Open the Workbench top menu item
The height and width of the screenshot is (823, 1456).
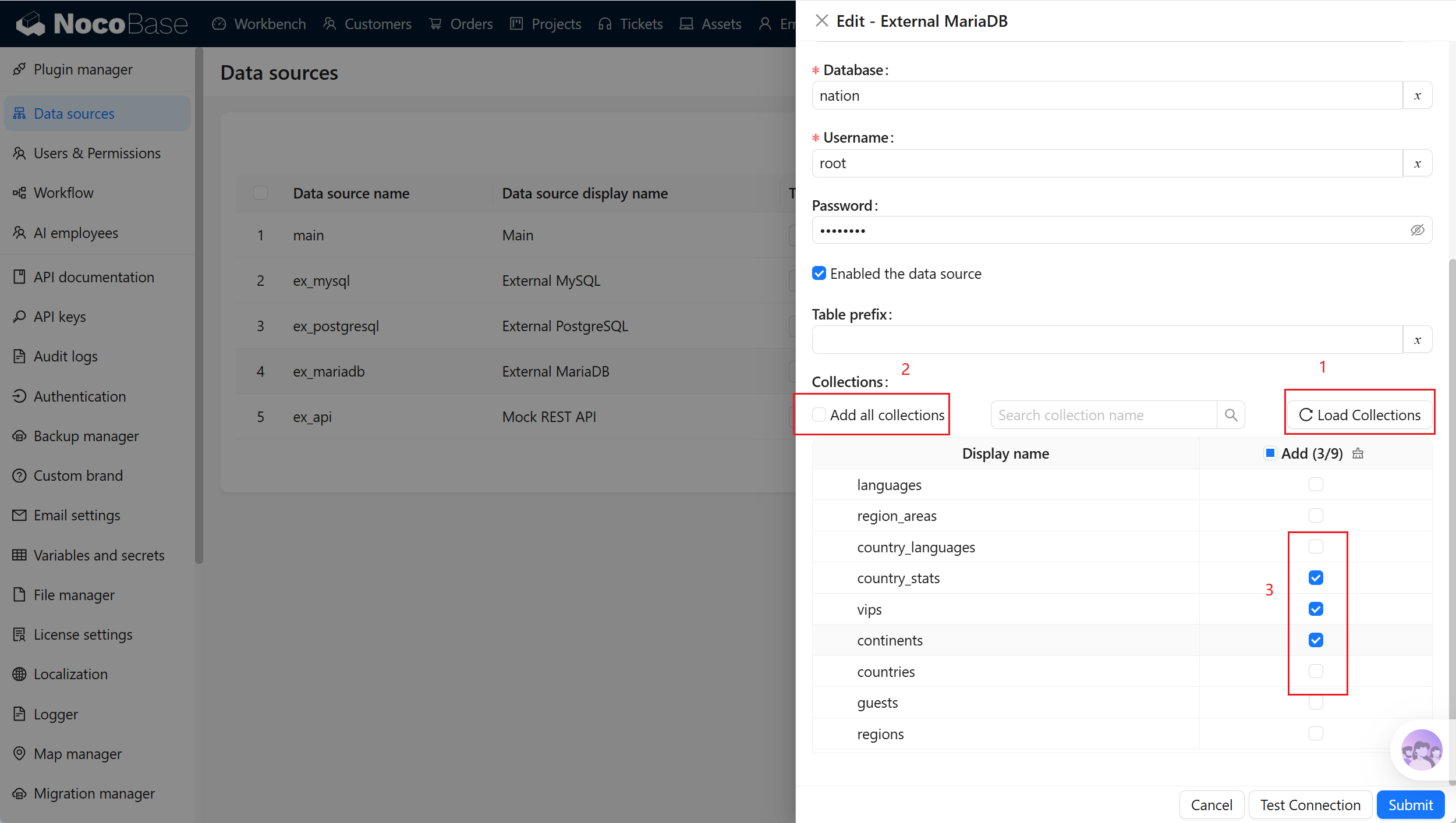click(259, 24)
